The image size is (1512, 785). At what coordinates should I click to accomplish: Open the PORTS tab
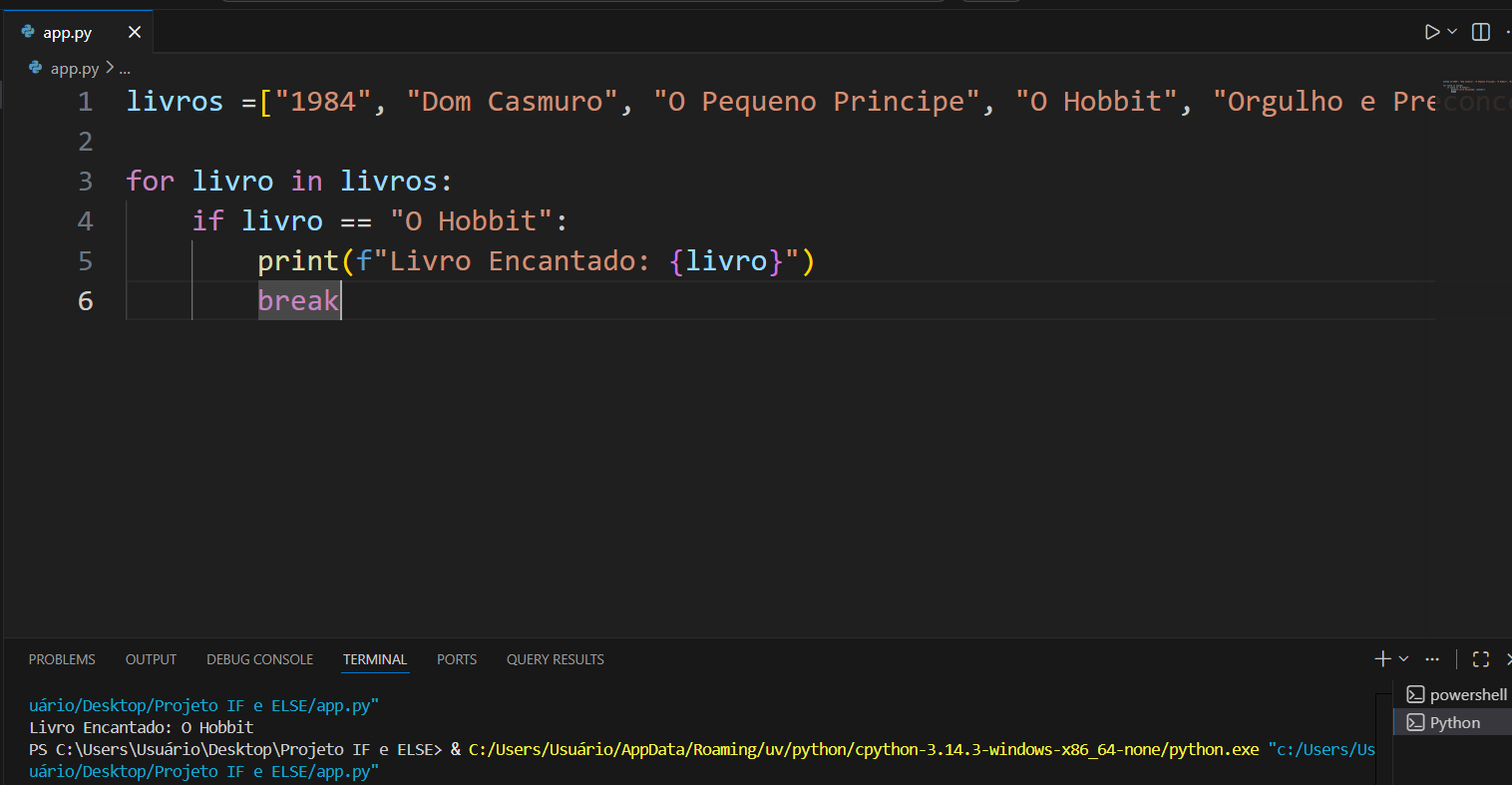click(457, 659)
